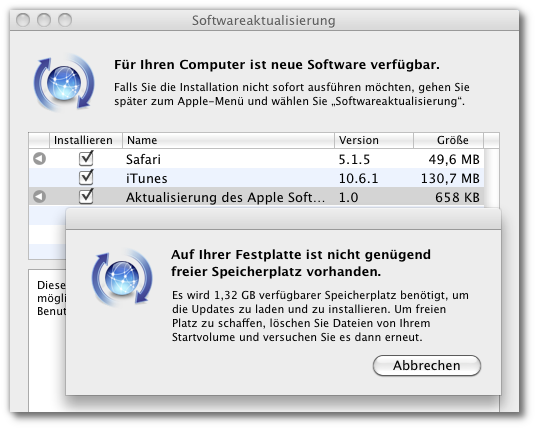Screen dimensions: 536x429
Task: Uncheck the iTunes install checkbox
Action: pos(86,177)
